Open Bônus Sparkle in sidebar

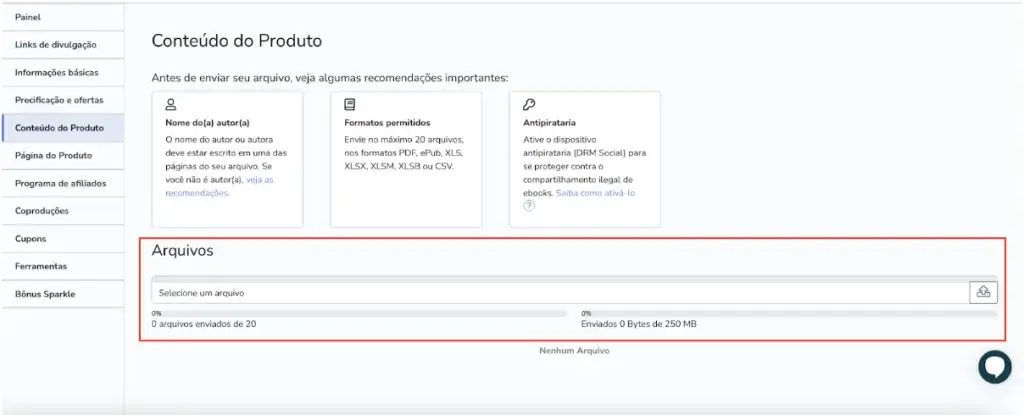[45, 294]
